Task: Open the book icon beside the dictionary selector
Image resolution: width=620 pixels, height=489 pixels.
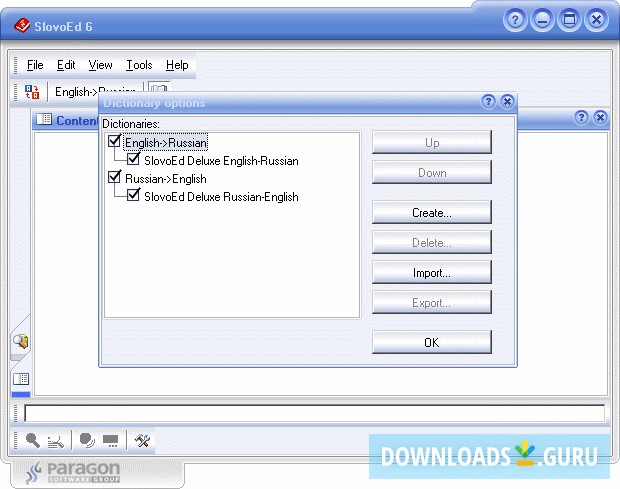Action: coord(159,88)
